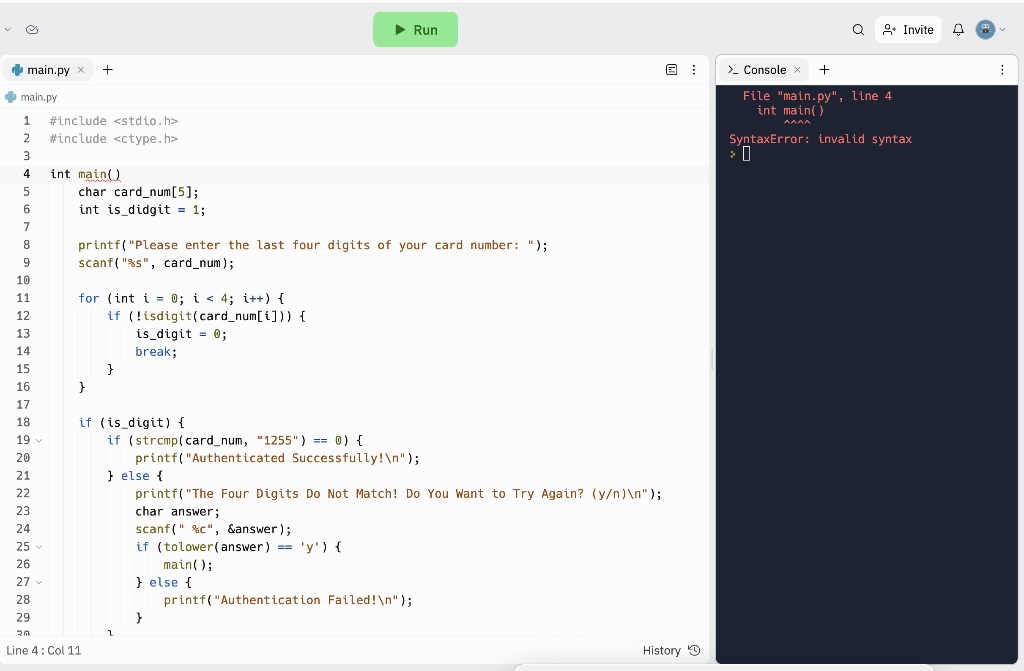Click the Invite button
The height and width of the screenshot is (671, 1024).
pos(907,30)
